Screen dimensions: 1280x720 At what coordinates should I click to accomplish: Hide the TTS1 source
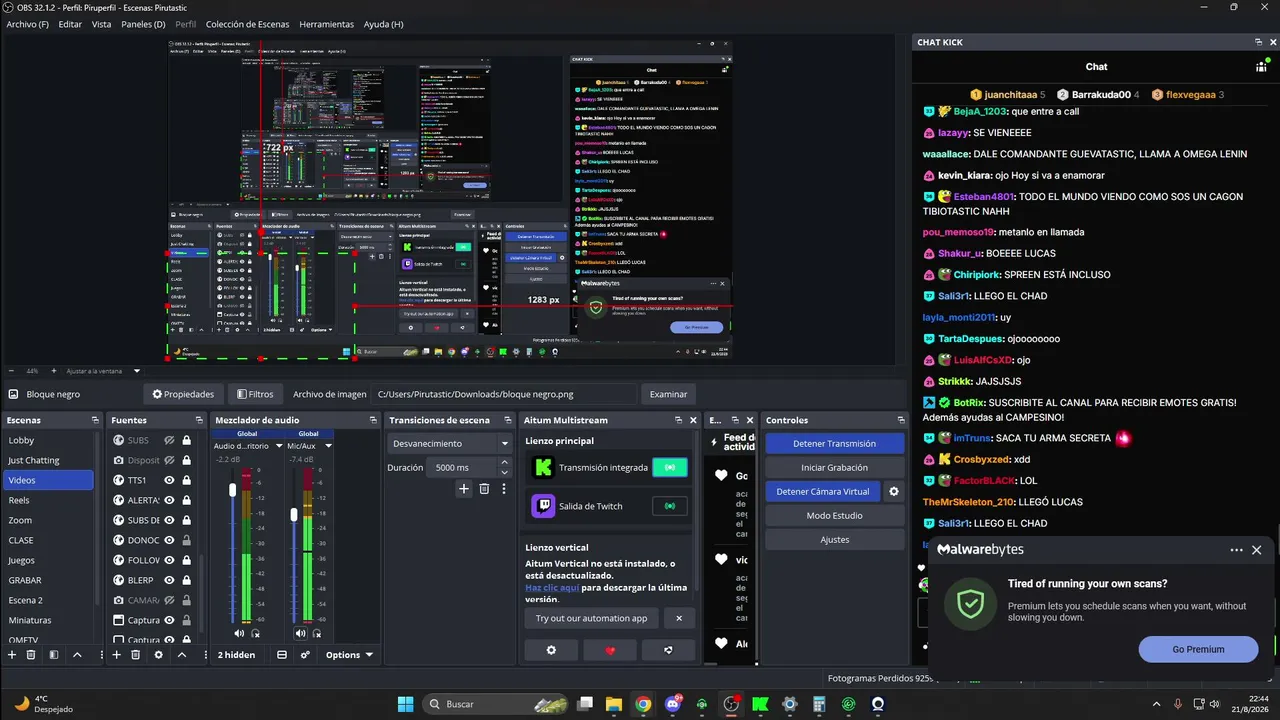[170, 480]
